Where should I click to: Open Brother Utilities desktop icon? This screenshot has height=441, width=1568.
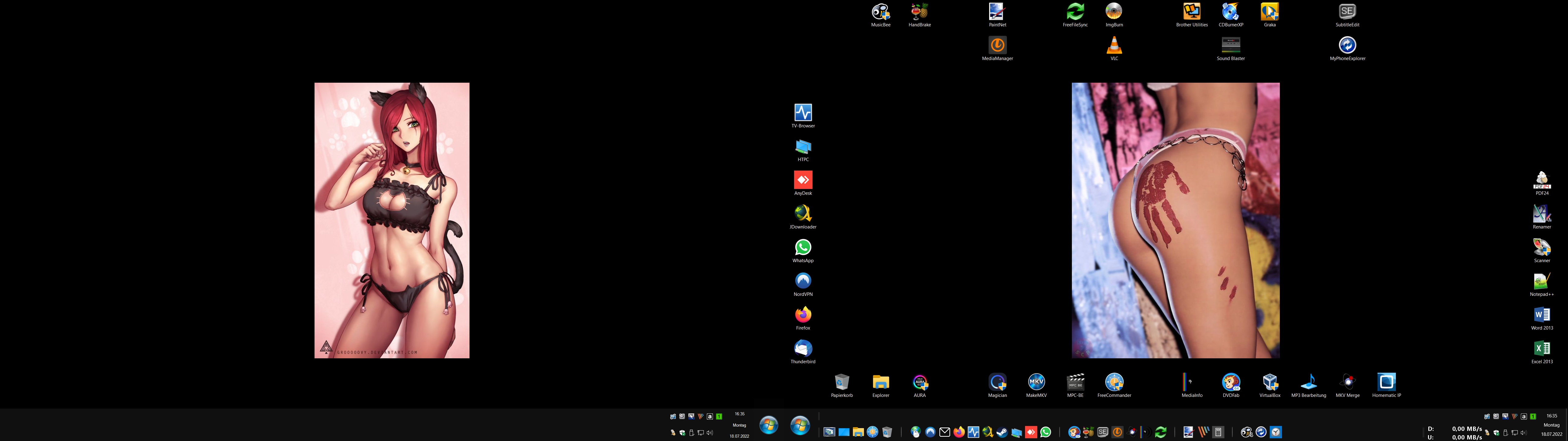pos(1192,15)
